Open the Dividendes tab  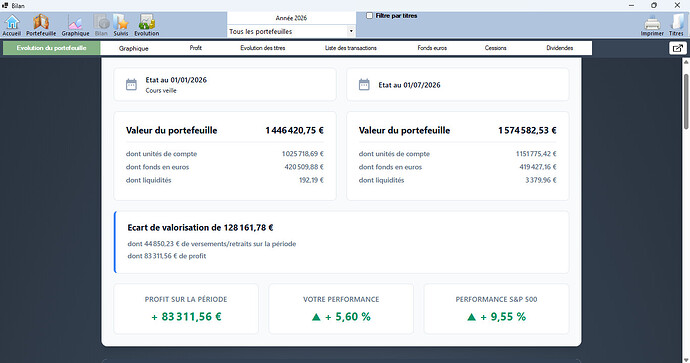[x=560, y=48]
